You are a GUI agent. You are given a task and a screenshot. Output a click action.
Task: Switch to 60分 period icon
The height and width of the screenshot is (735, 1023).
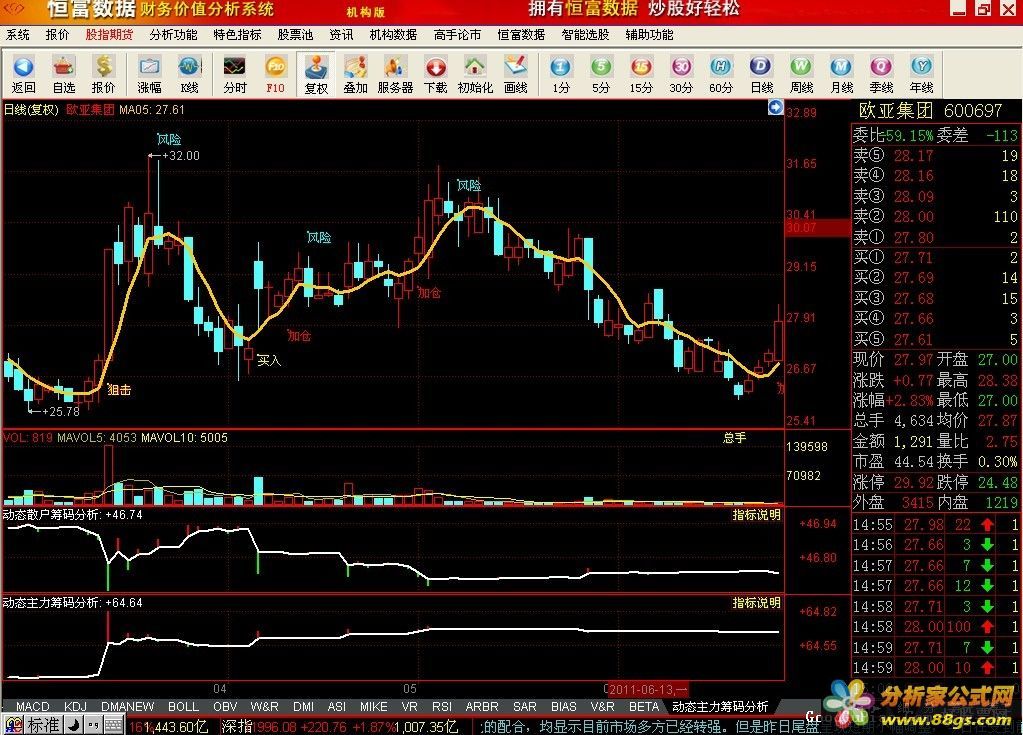point(720,74)
